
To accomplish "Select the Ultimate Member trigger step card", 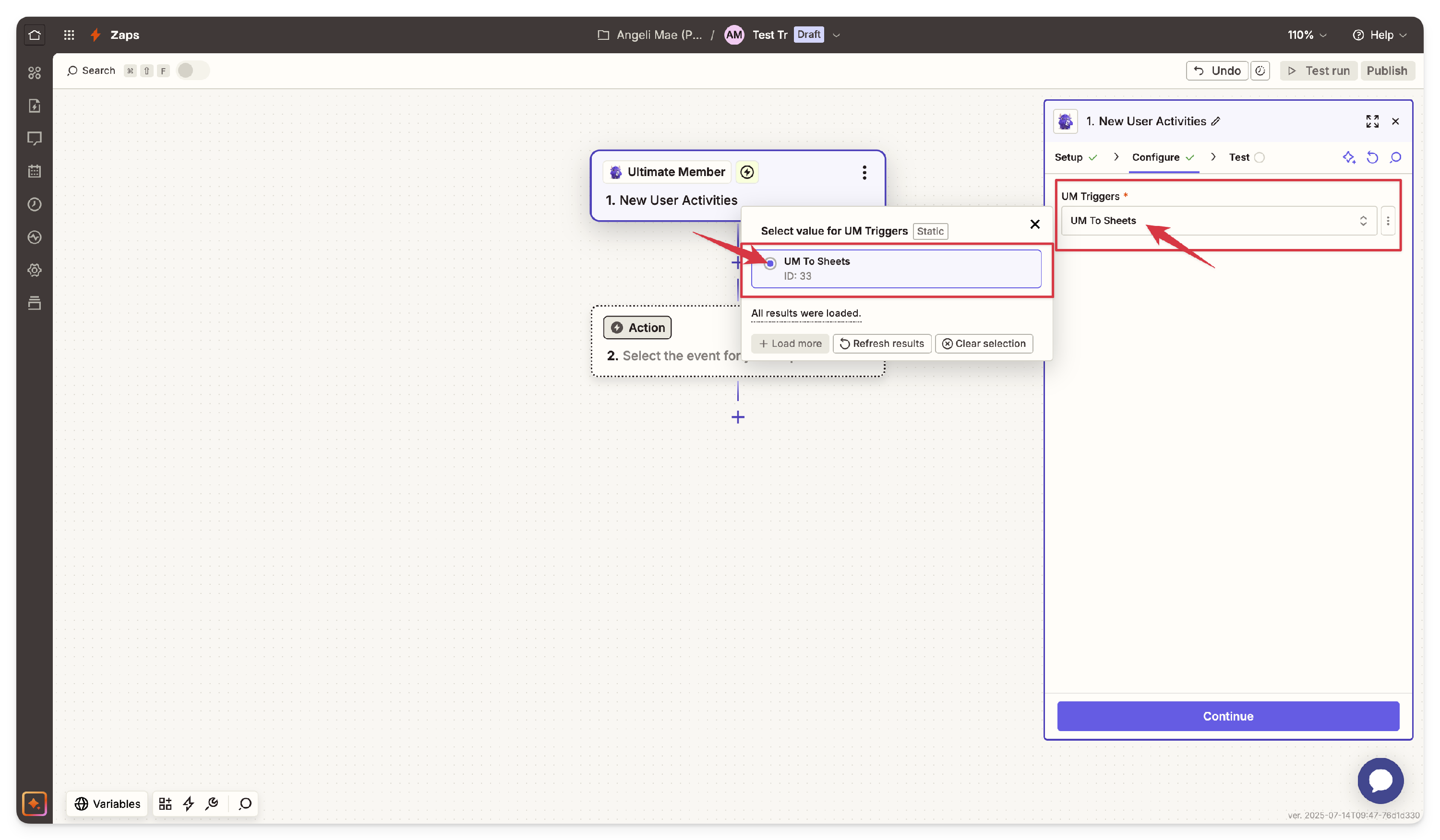I will tap(738, 186).
